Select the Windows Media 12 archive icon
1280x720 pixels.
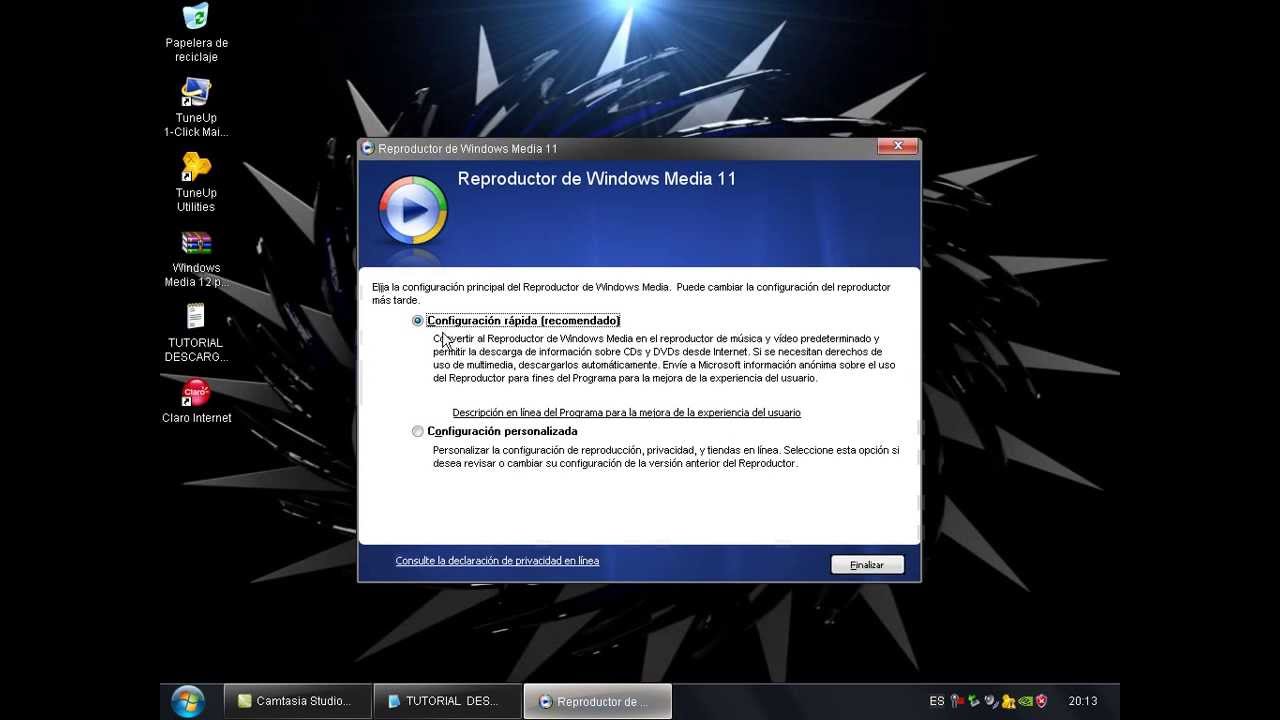pos(196,258)
